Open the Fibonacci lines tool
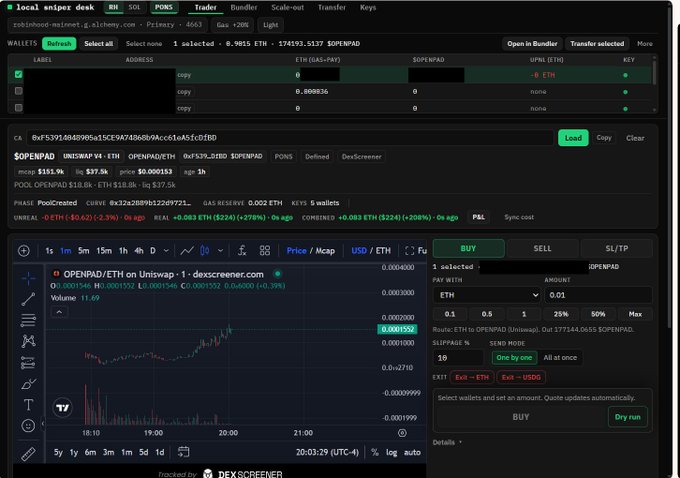Image resolution: width=680 pixels, height=478 pixels. tap(28, 320)
